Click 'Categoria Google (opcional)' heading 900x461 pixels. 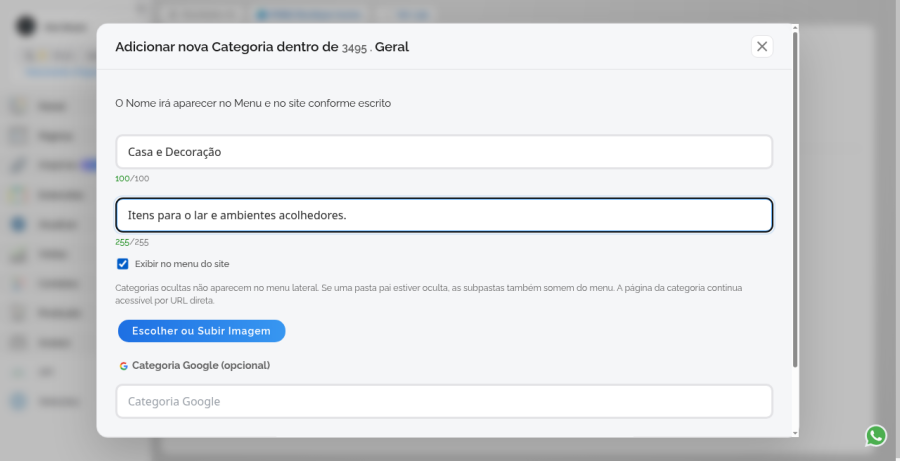coord(201,366)
